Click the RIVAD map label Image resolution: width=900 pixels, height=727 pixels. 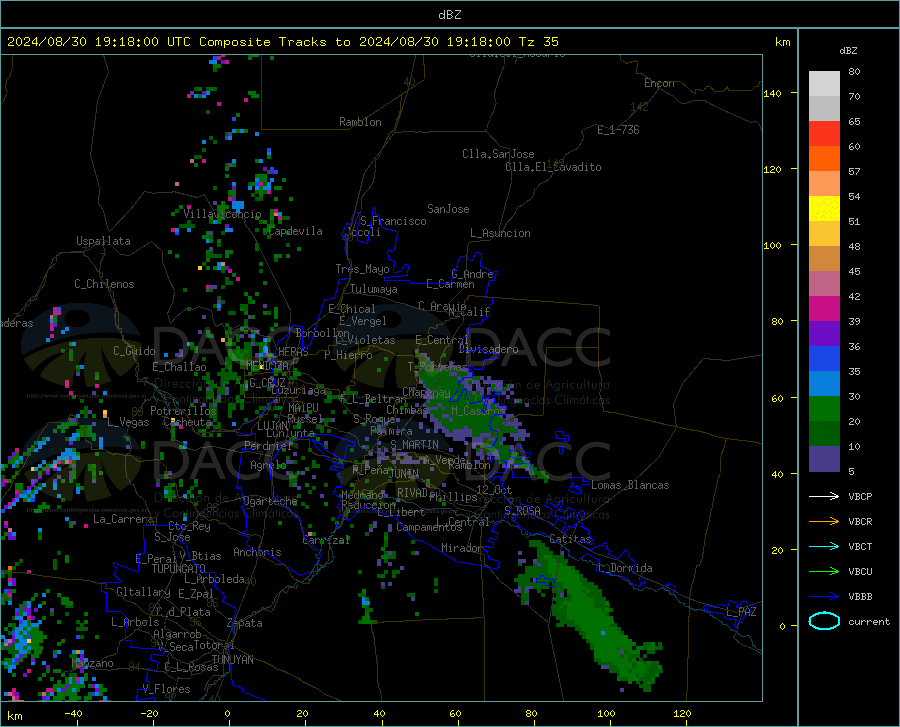tap(412, 493)
